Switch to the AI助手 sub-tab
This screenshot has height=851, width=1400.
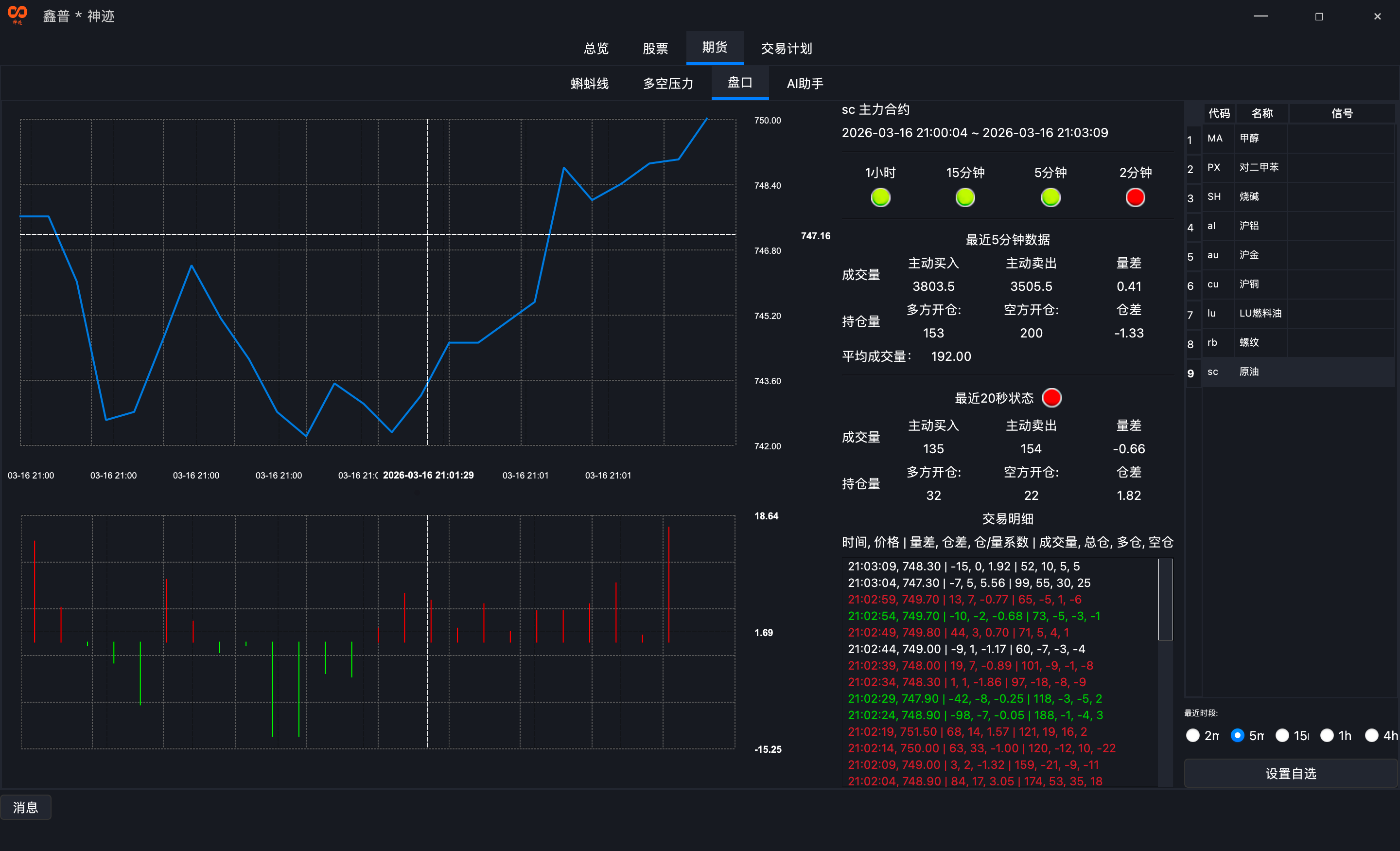point(805,84)
